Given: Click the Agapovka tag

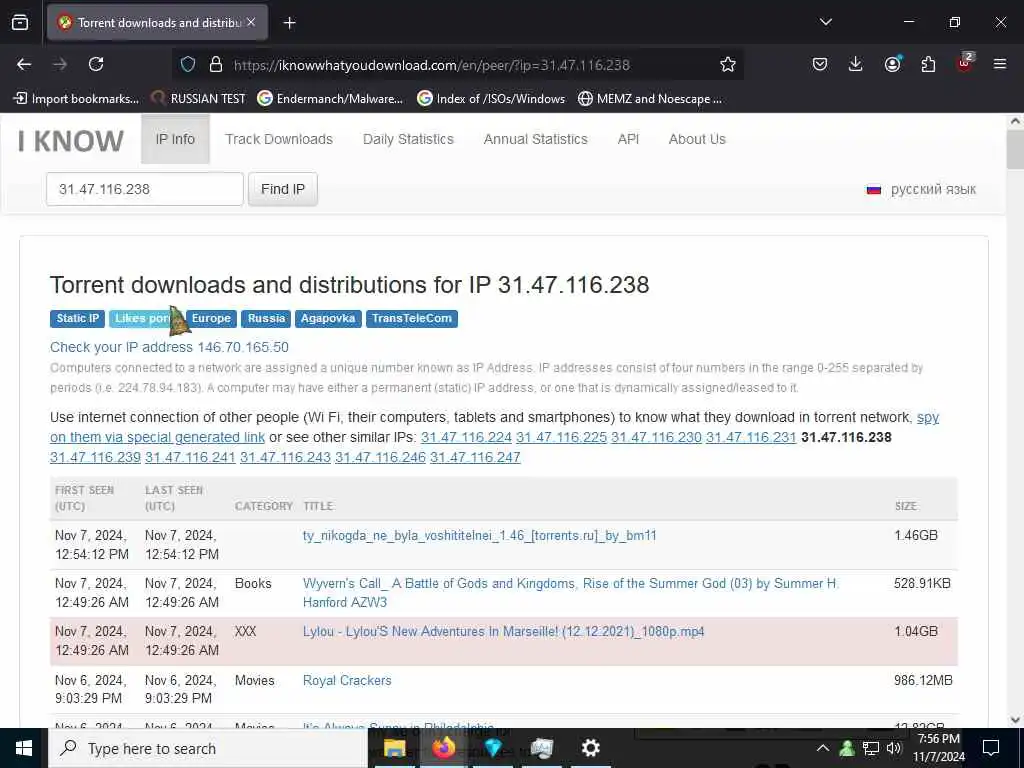Looking at the screenshot, I should [x=328, y=318].
